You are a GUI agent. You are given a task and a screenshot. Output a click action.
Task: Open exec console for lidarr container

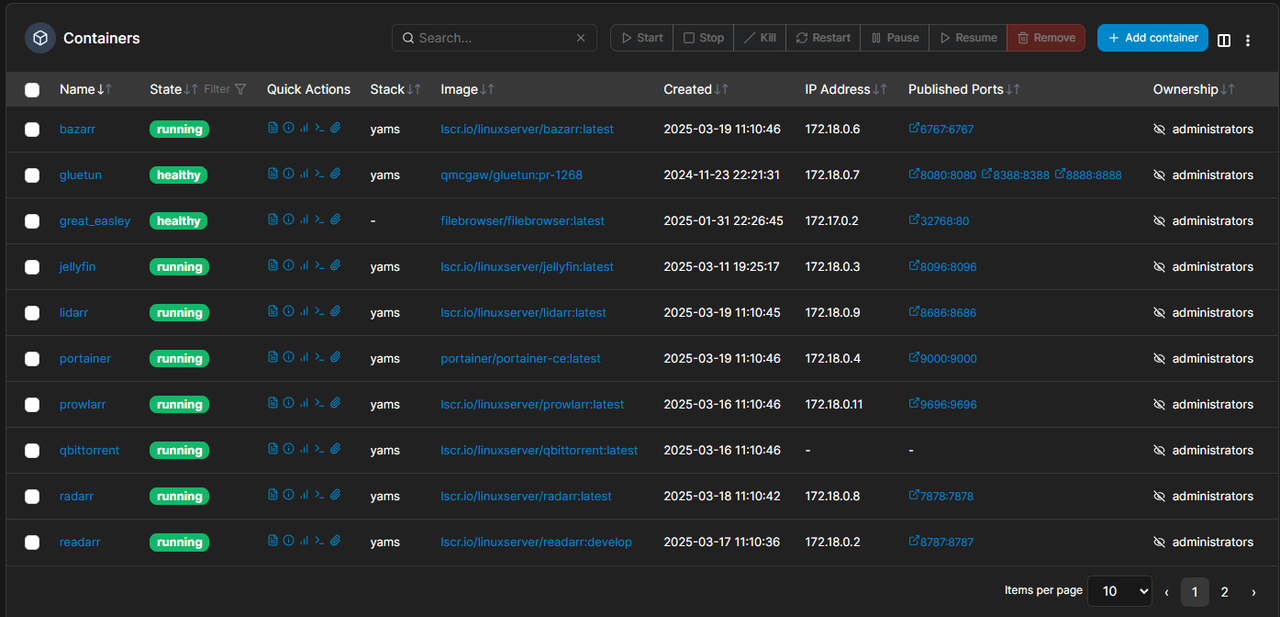(x=319, y=312)
